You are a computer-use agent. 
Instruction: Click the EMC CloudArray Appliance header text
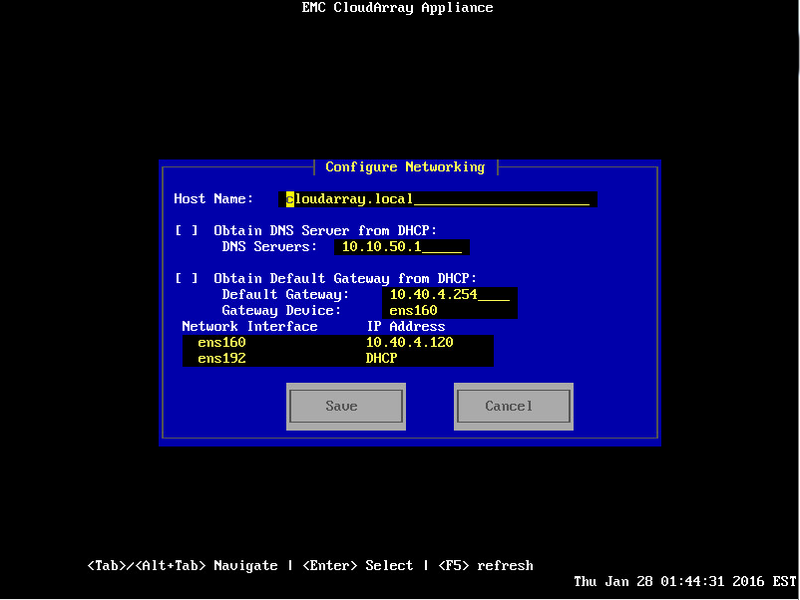tap(396, 8)
